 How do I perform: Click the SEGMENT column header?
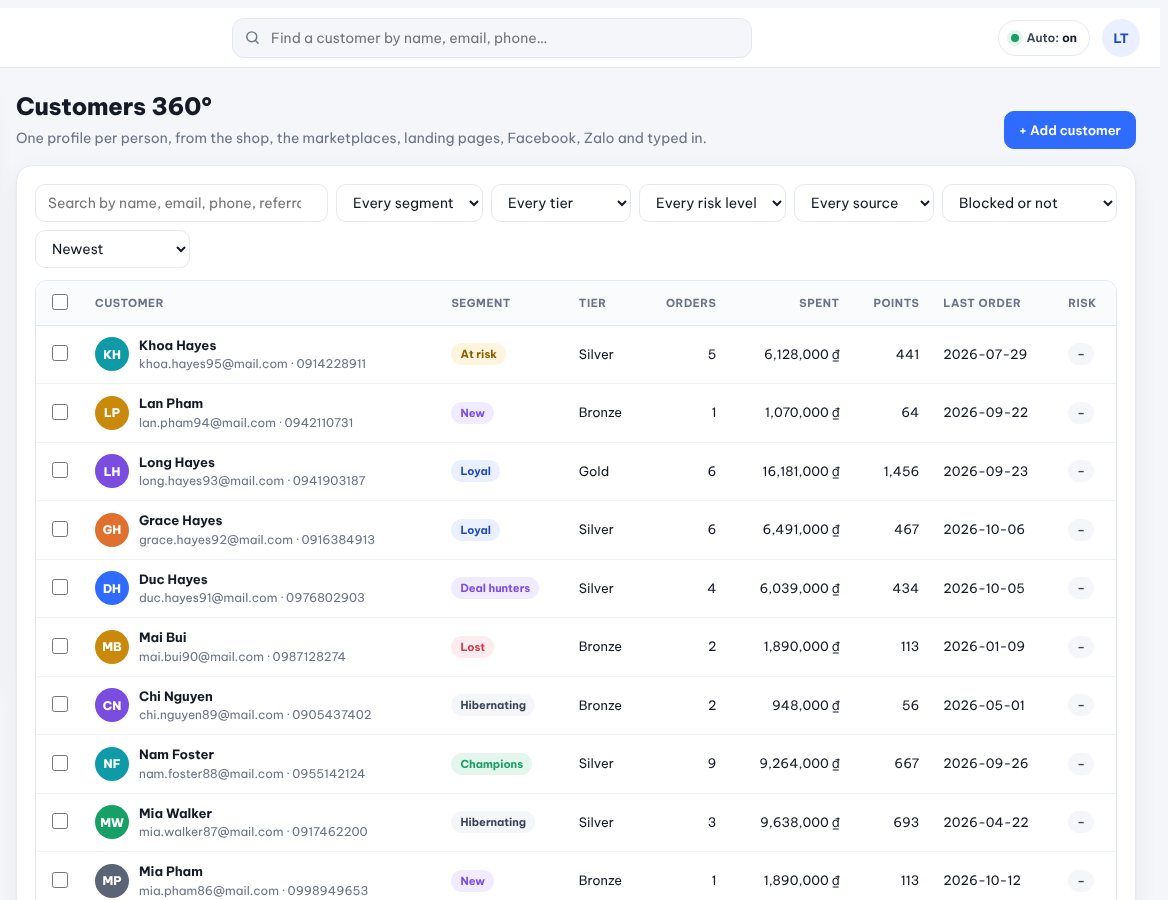point(480,303)
